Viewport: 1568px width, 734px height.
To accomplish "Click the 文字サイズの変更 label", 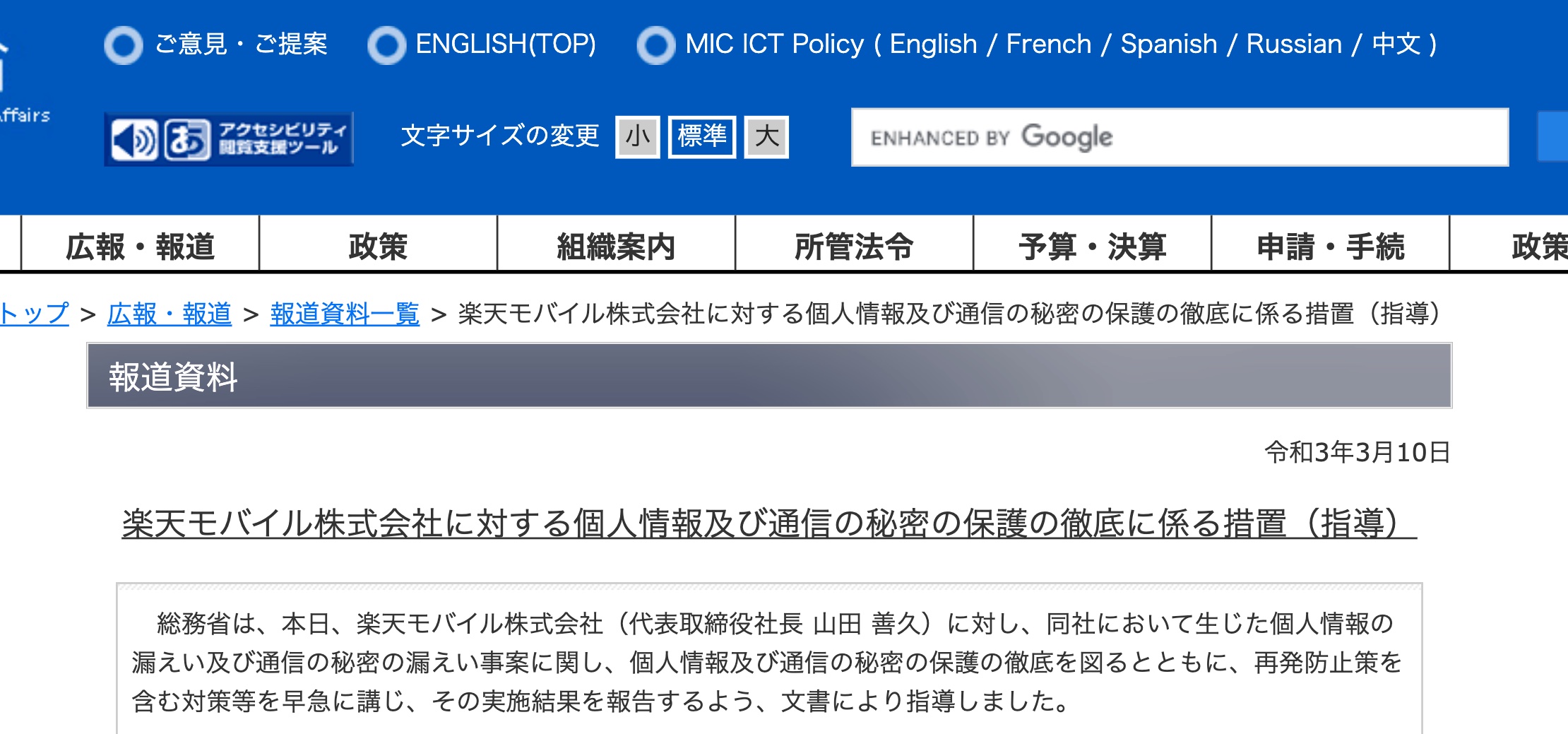I will pos(500,136).
